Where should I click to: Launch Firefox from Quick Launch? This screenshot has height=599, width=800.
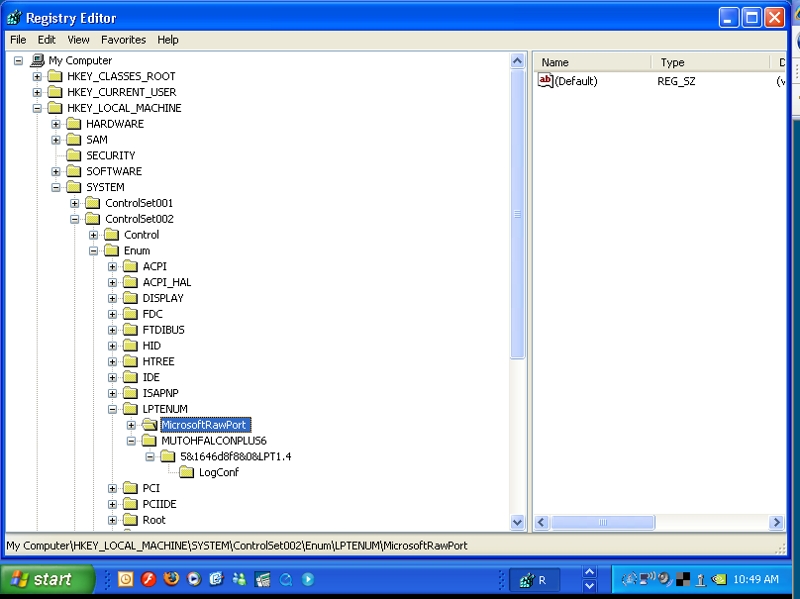click(x=171, y=579)
